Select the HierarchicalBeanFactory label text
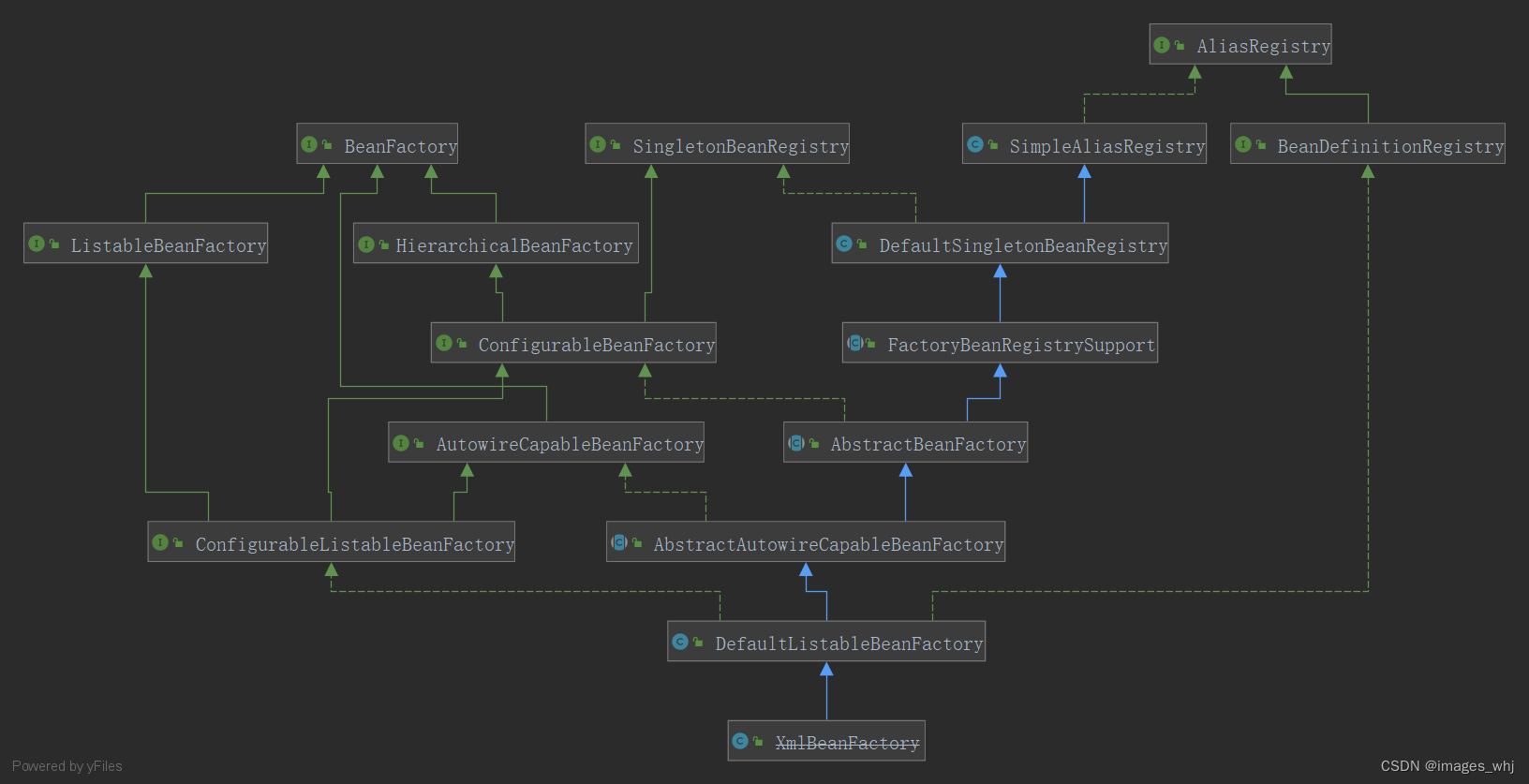1529x784 pixels. [x=514, y=245]
